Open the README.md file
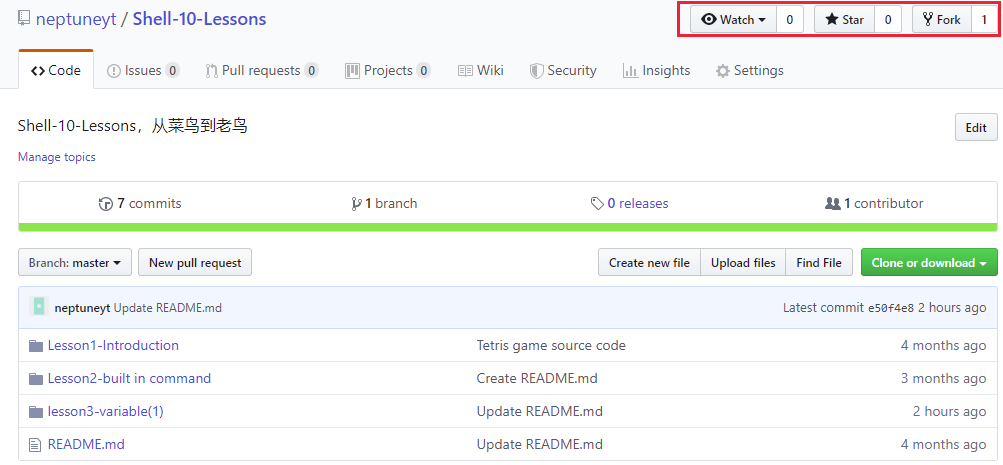The width and height of the screenshot is (1003, 465). 86,444
